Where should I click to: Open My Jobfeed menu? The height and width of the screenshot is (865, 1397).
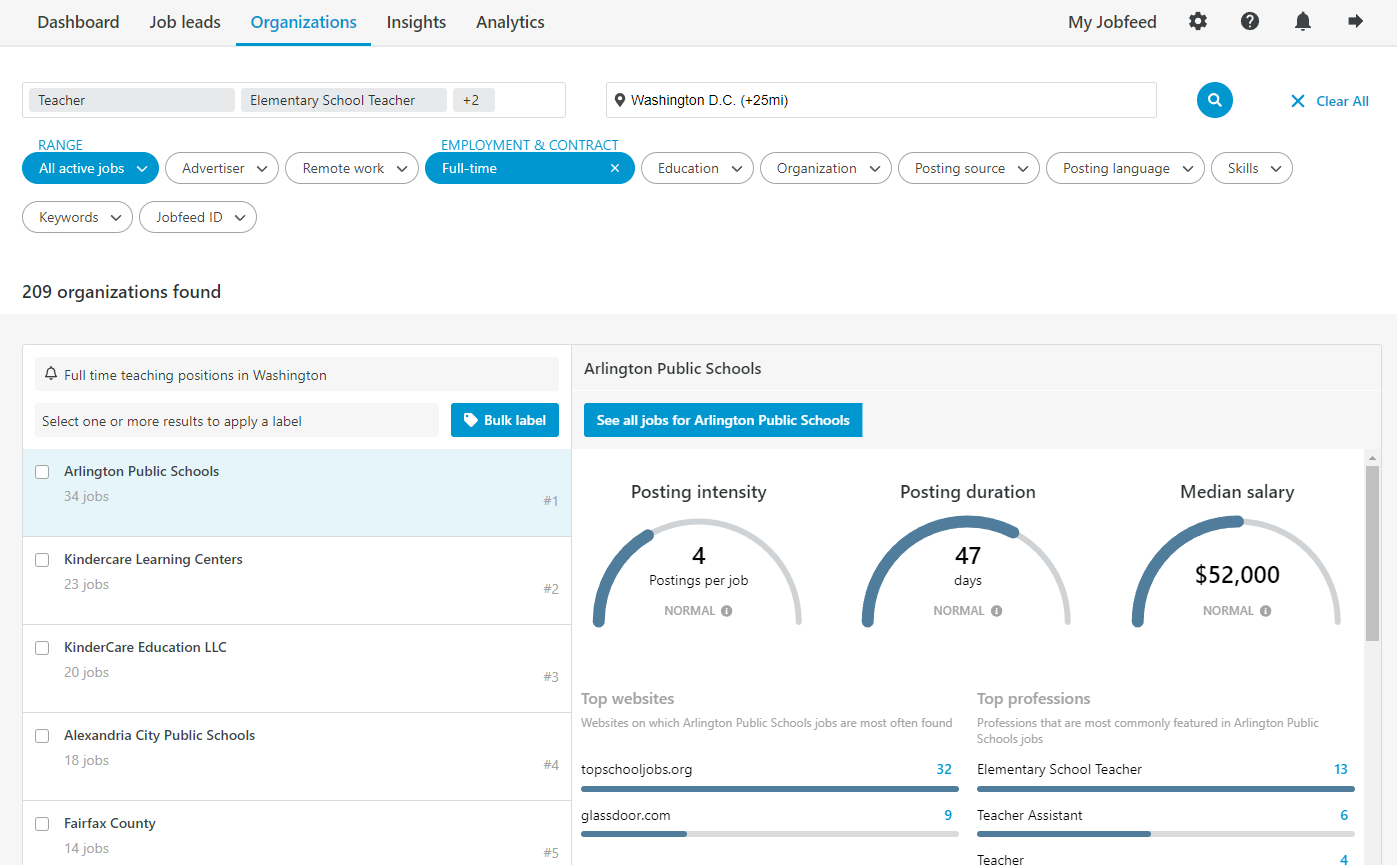coord(1112,22)
